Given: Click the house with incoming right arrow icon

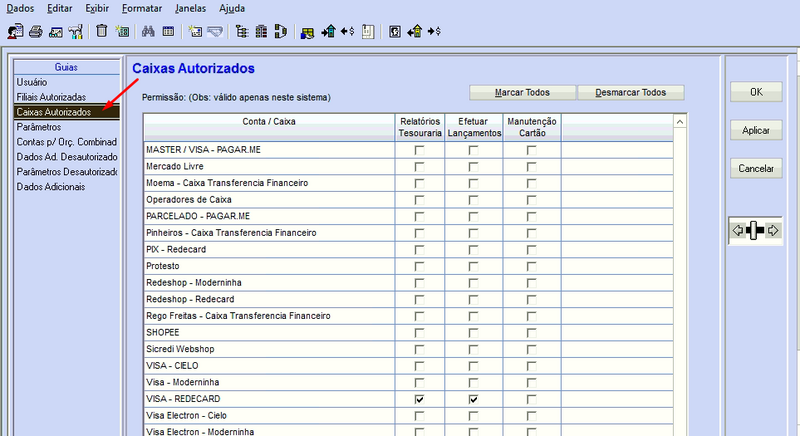Looking at the screenshot, I should [329, 32].
